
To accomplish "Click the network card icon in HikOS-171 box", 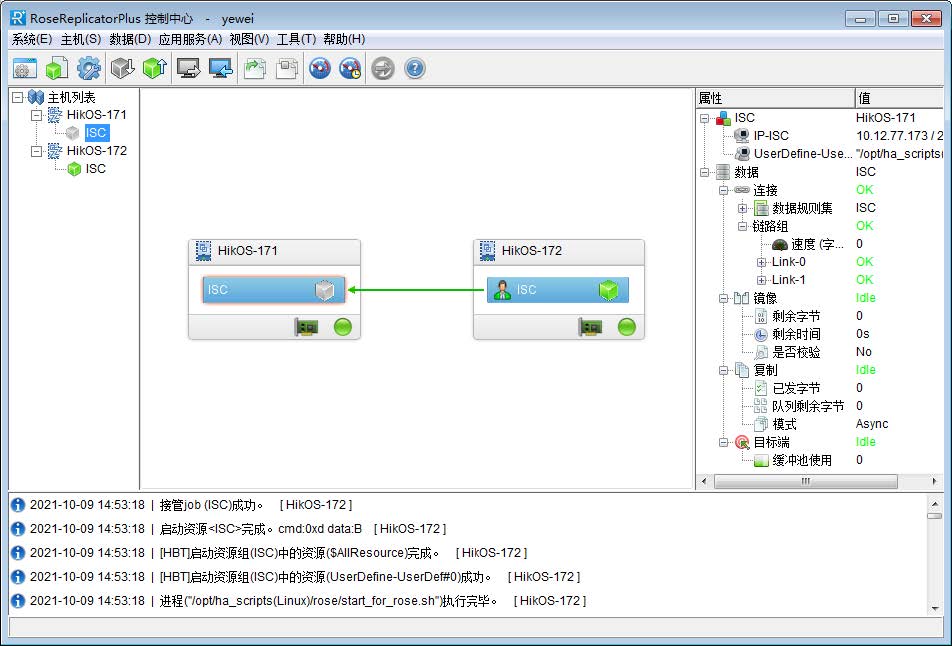I will (x=306, y=327).
